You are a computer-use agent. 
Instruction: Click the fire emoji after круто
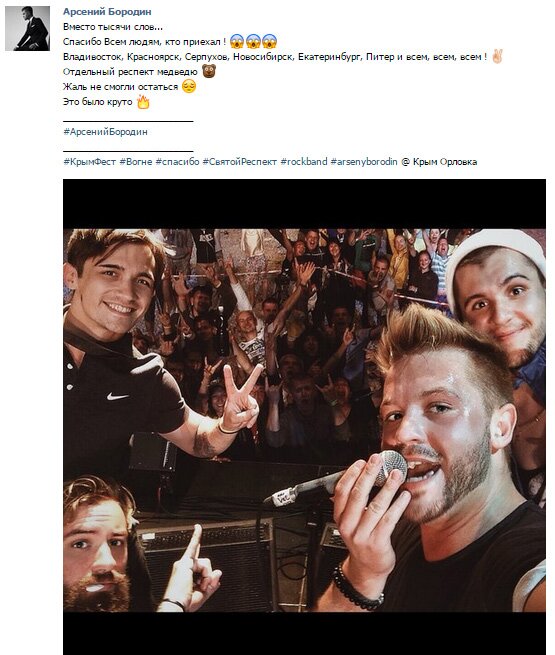tap(143, 102)
